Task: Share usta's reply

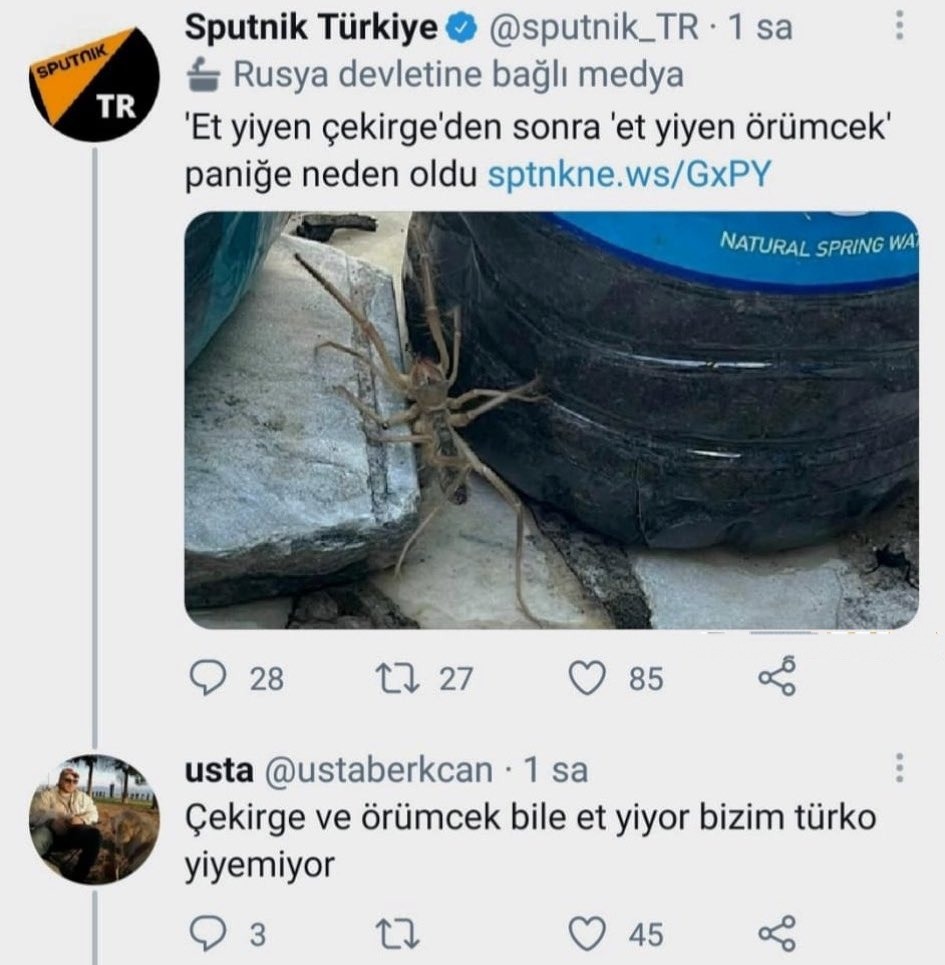Action: click(x=777, y=933)
